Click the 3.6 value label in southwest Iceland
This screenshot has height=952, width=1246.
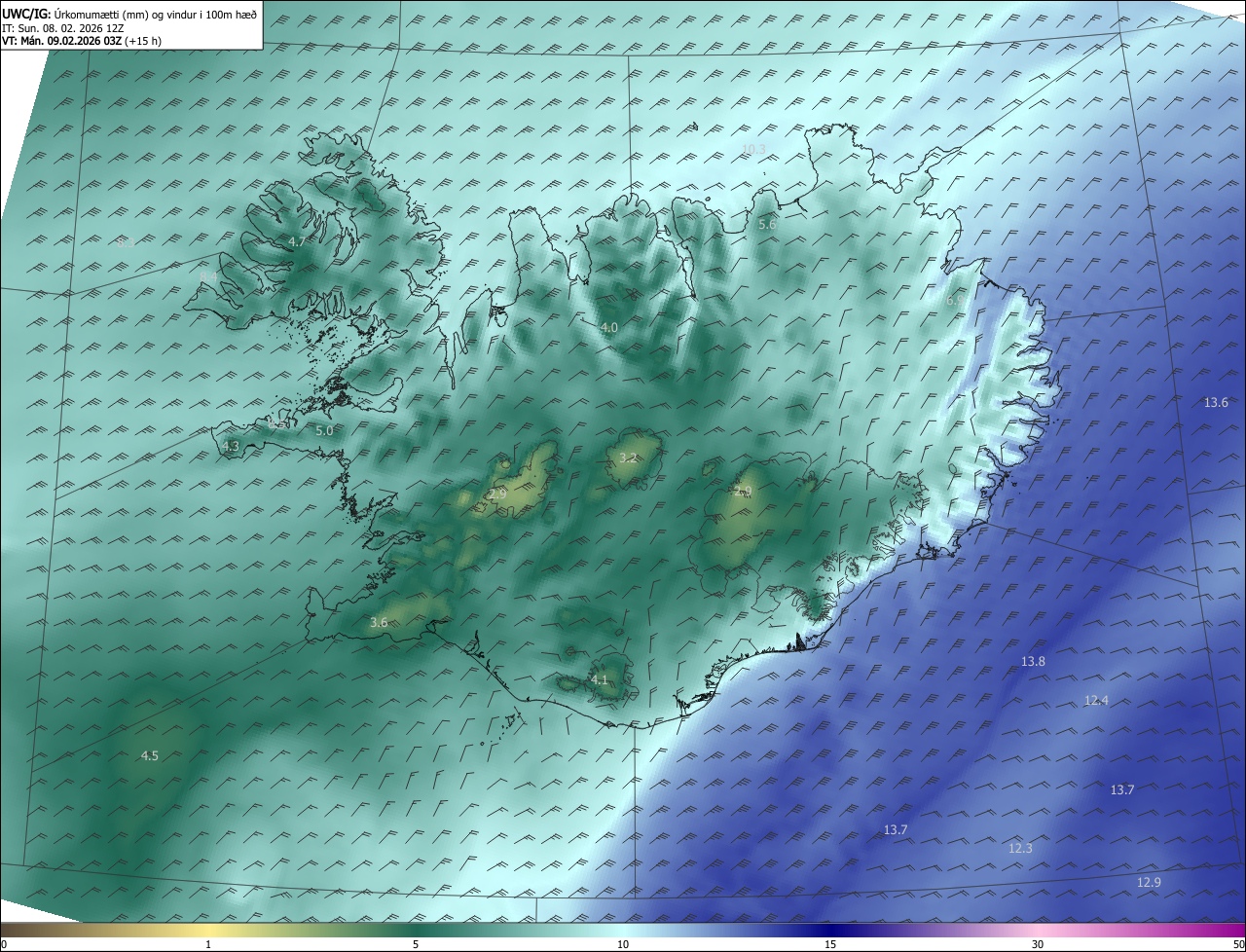tap(379, 623)
